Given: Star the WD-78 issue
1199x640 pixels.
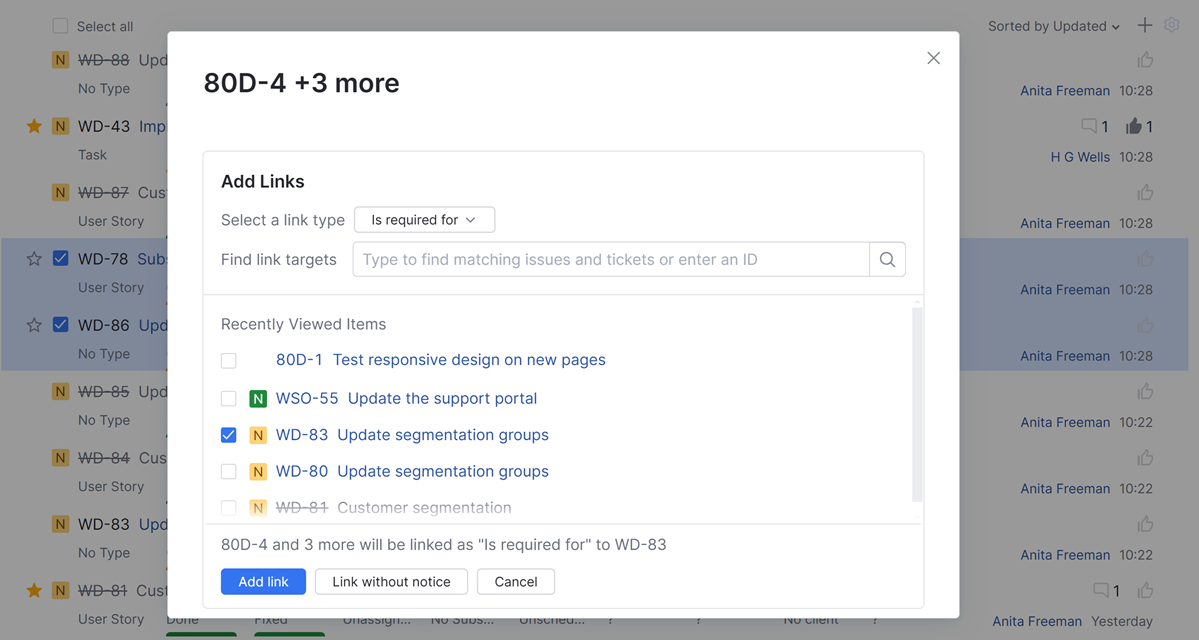Looking at the screenshot, I should (x=34, y=259).
